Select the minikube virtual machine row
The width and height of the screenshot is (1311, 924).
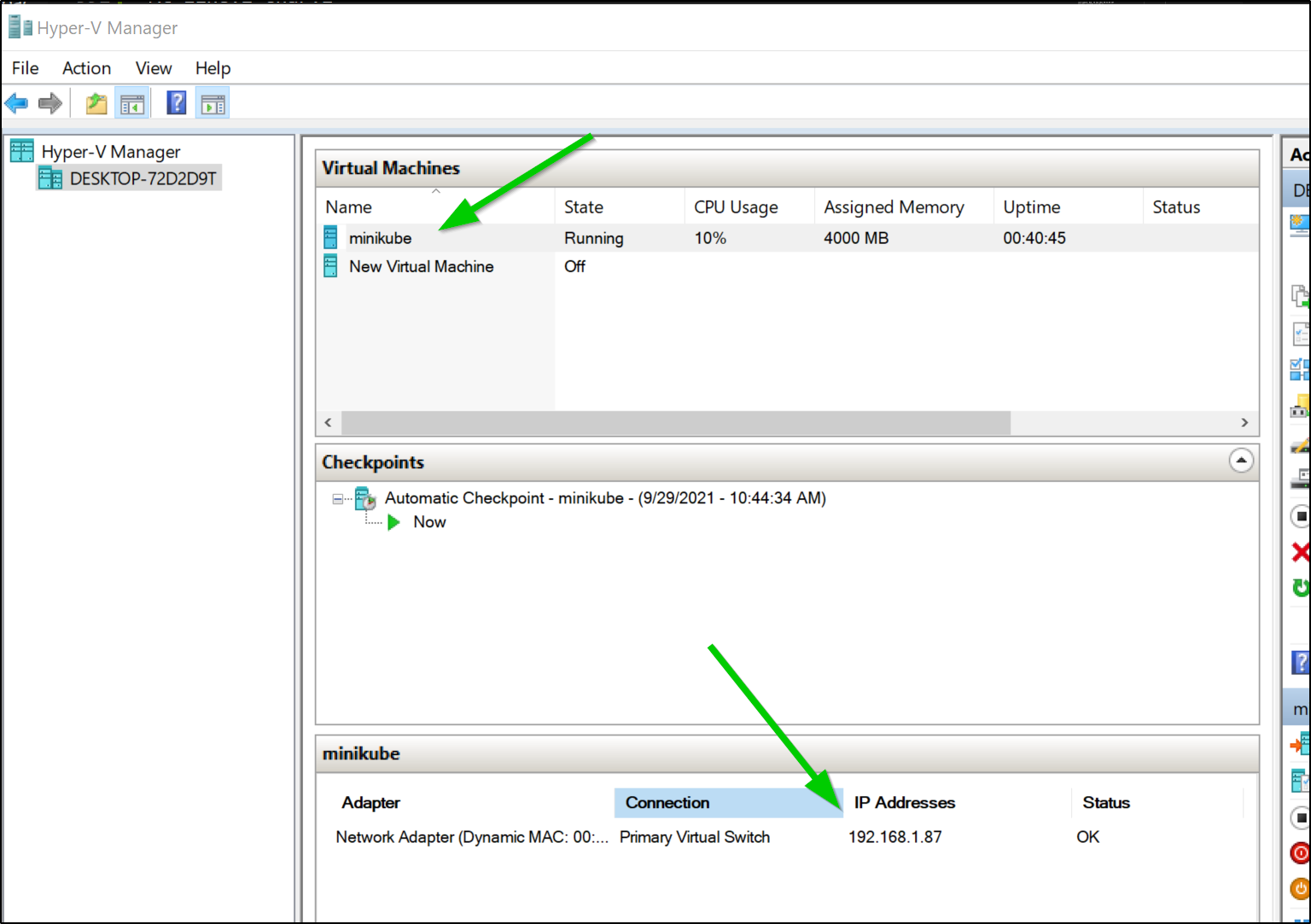click(787, 238)
